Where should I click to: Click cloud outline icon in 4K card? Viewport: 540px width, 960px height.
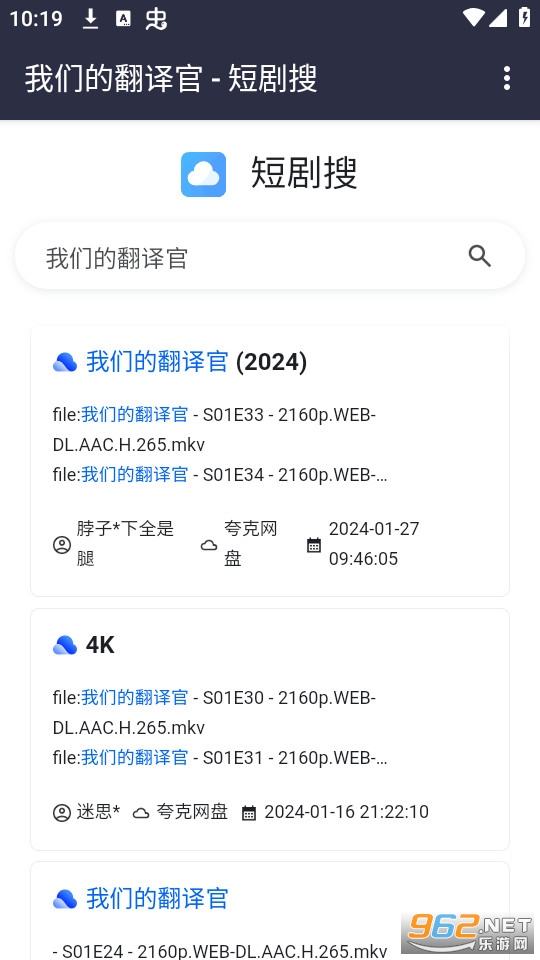pyautogui.click(x=141, y=813)
